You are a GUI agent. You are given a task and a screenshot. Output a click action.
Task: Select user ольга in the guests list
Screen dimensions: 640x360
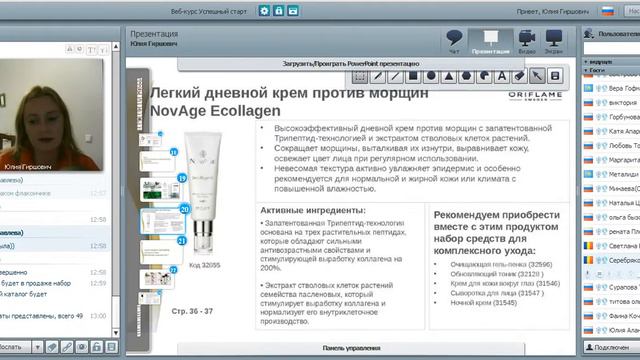[611, 217]
